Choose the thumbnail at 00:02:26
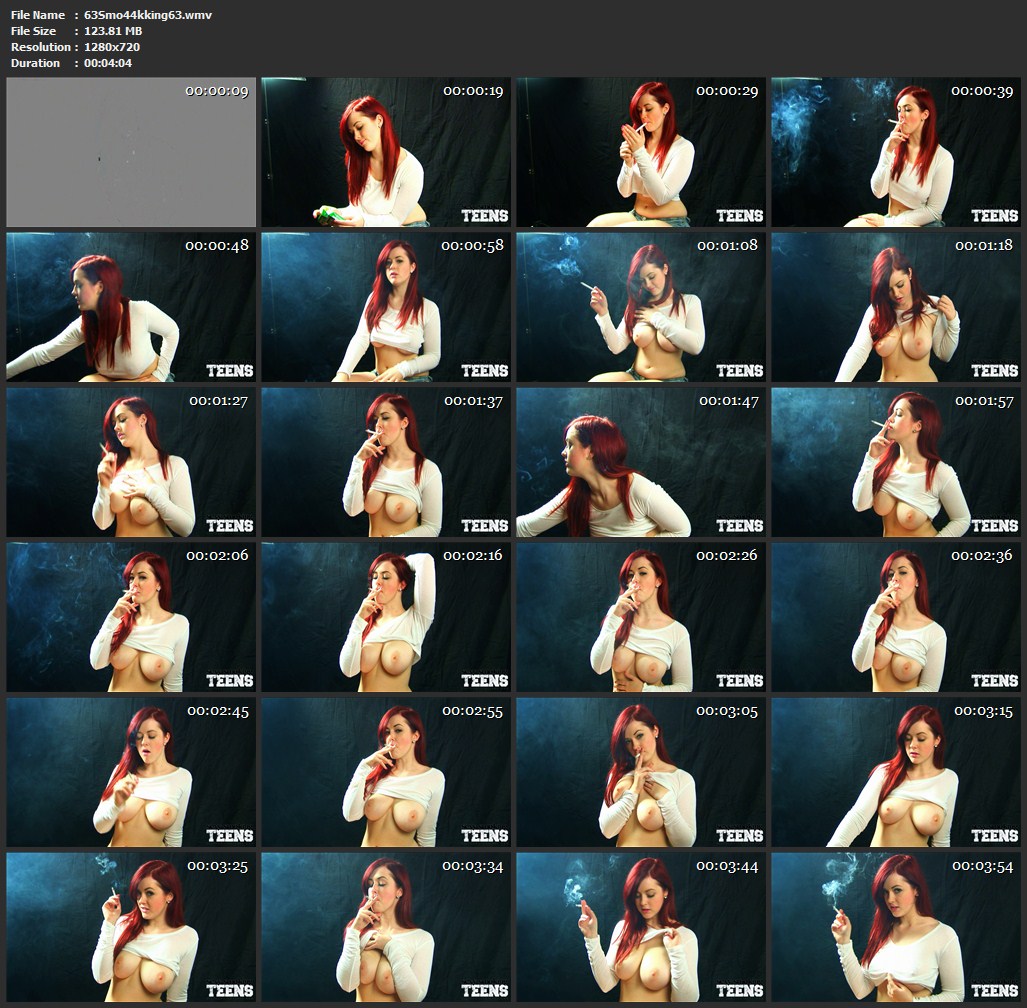 (x=641, y=617)
